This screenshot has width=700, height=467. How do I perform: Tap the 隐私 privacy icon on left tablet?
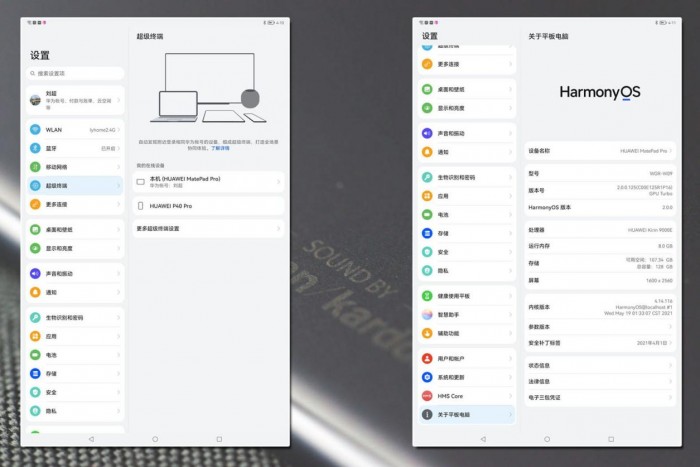click(x=35, y=411)
